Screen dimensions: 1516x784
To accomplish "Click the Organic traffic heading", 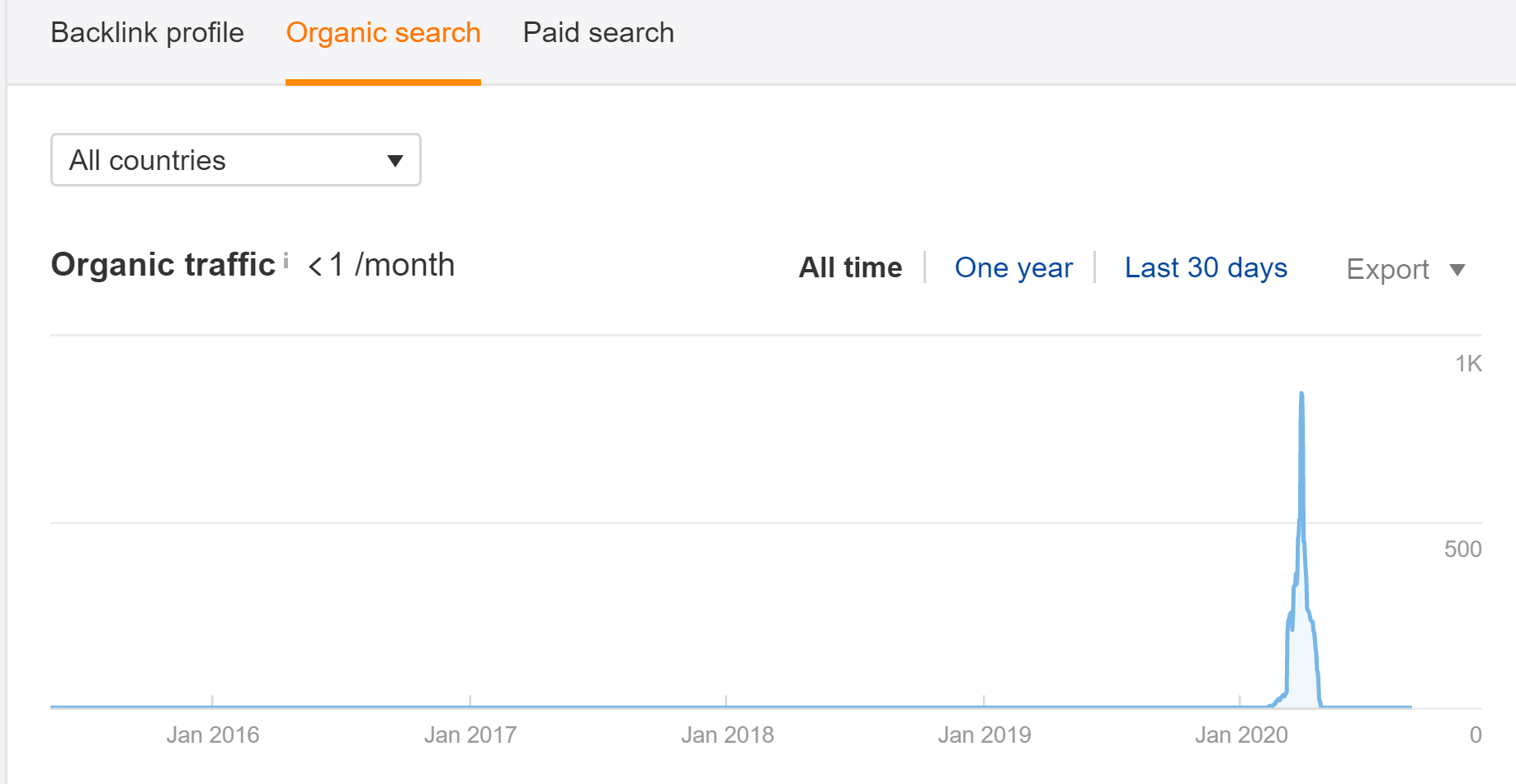I will point(163,265).
